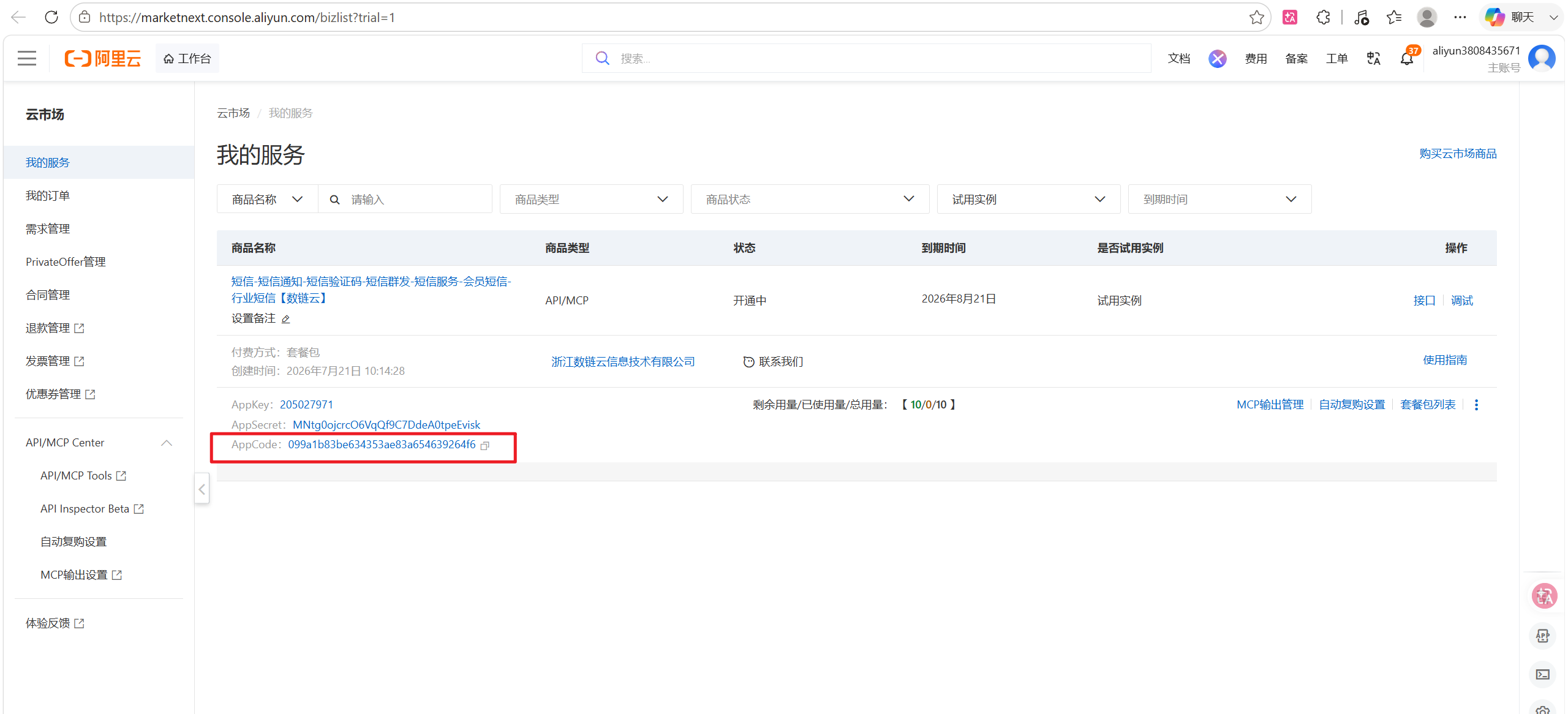The height and width of the screenshot is (714, 1568).
Task: Click the 调试 action link
Action: point(1462,300)
